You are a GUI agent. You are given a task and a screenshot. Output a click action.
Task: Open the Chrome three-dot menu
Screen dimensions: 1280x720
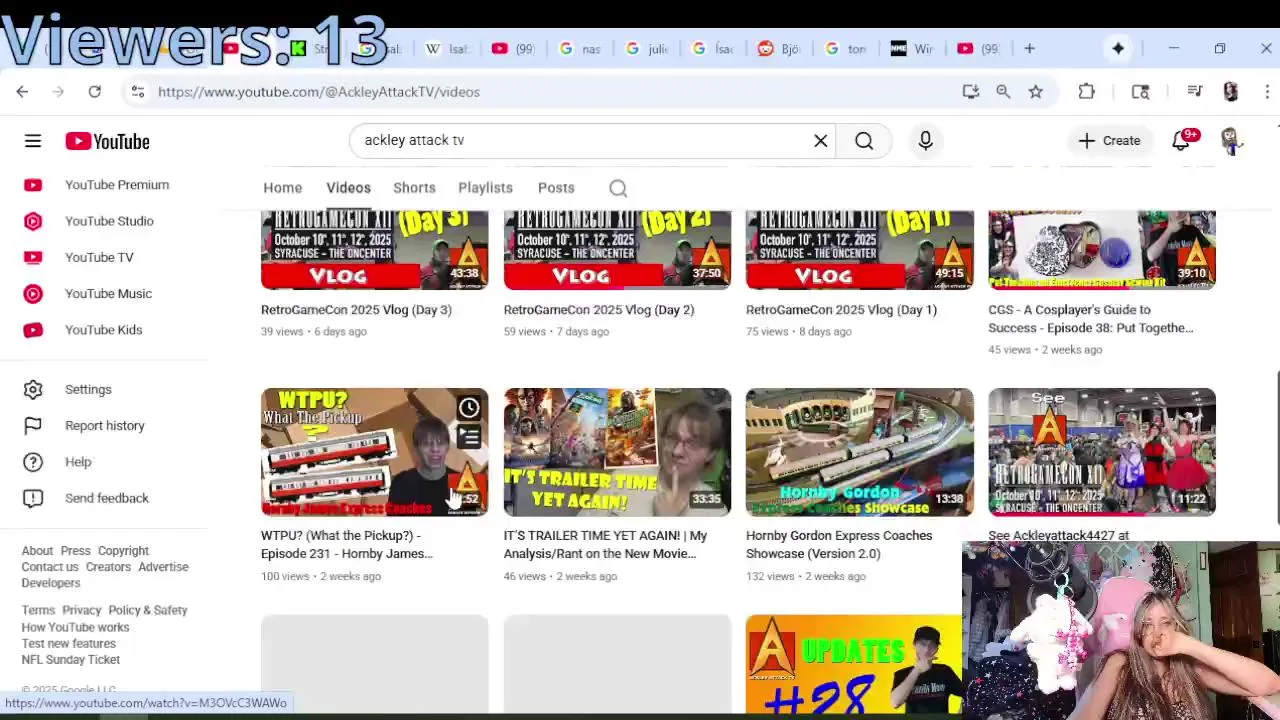click(x=1267, y=91)
